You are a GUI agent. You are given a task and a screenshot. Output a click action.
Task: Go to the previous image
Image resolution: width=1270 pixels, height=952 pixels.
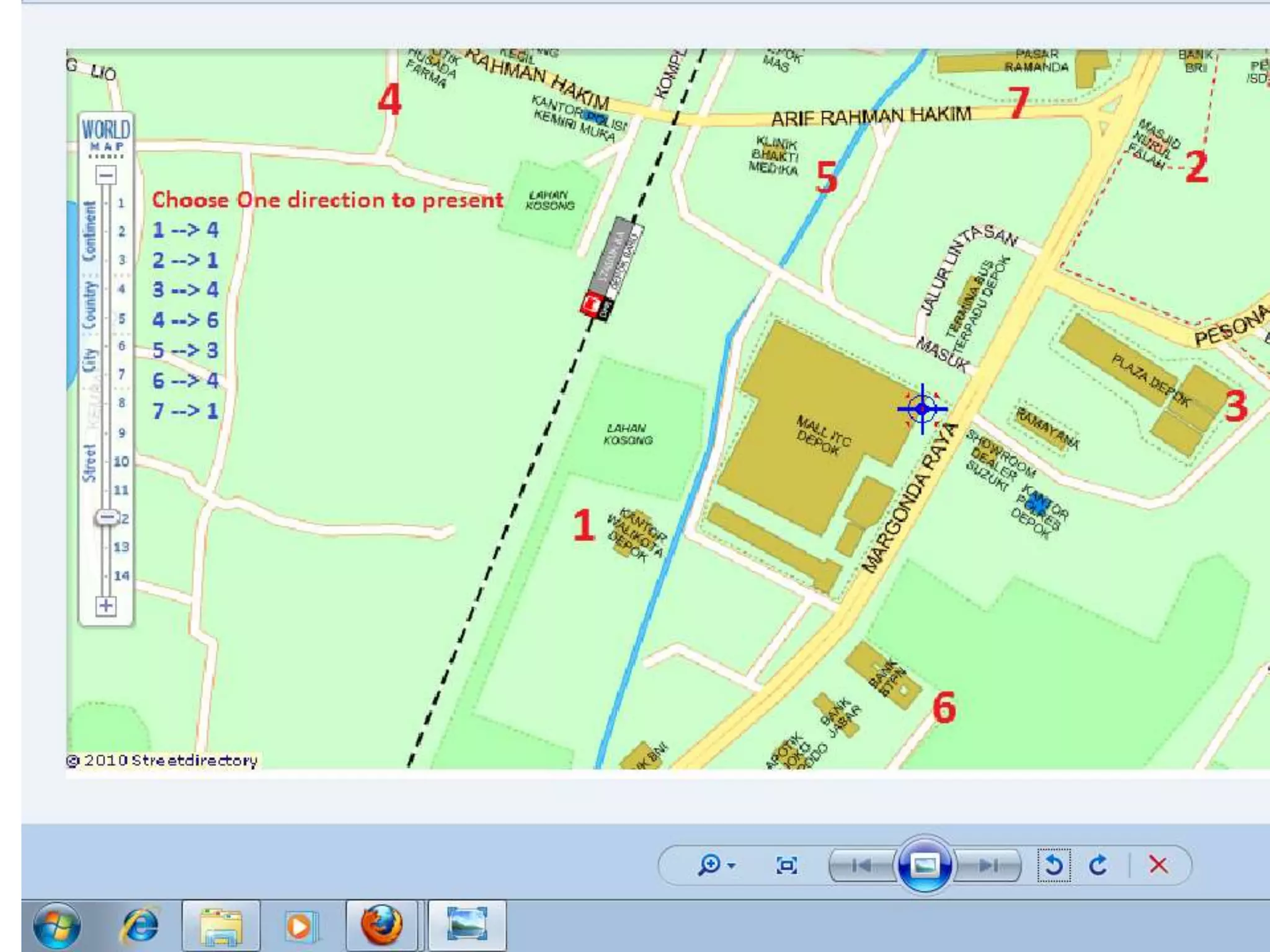point(861,865)
